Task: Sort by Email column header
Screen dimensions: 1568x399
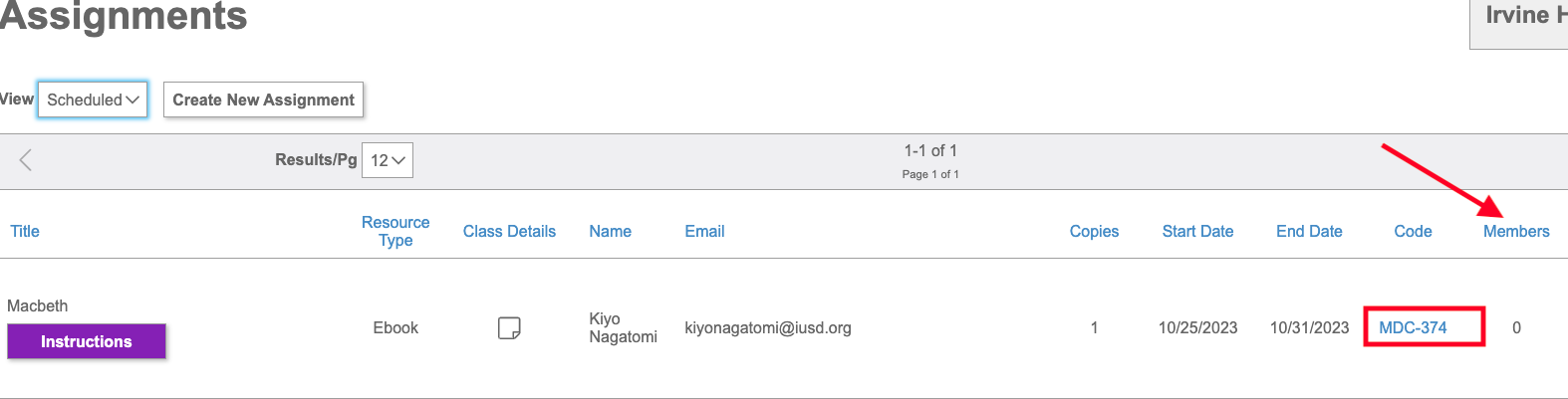Action: pyautogui.click(x=704, y=231)
